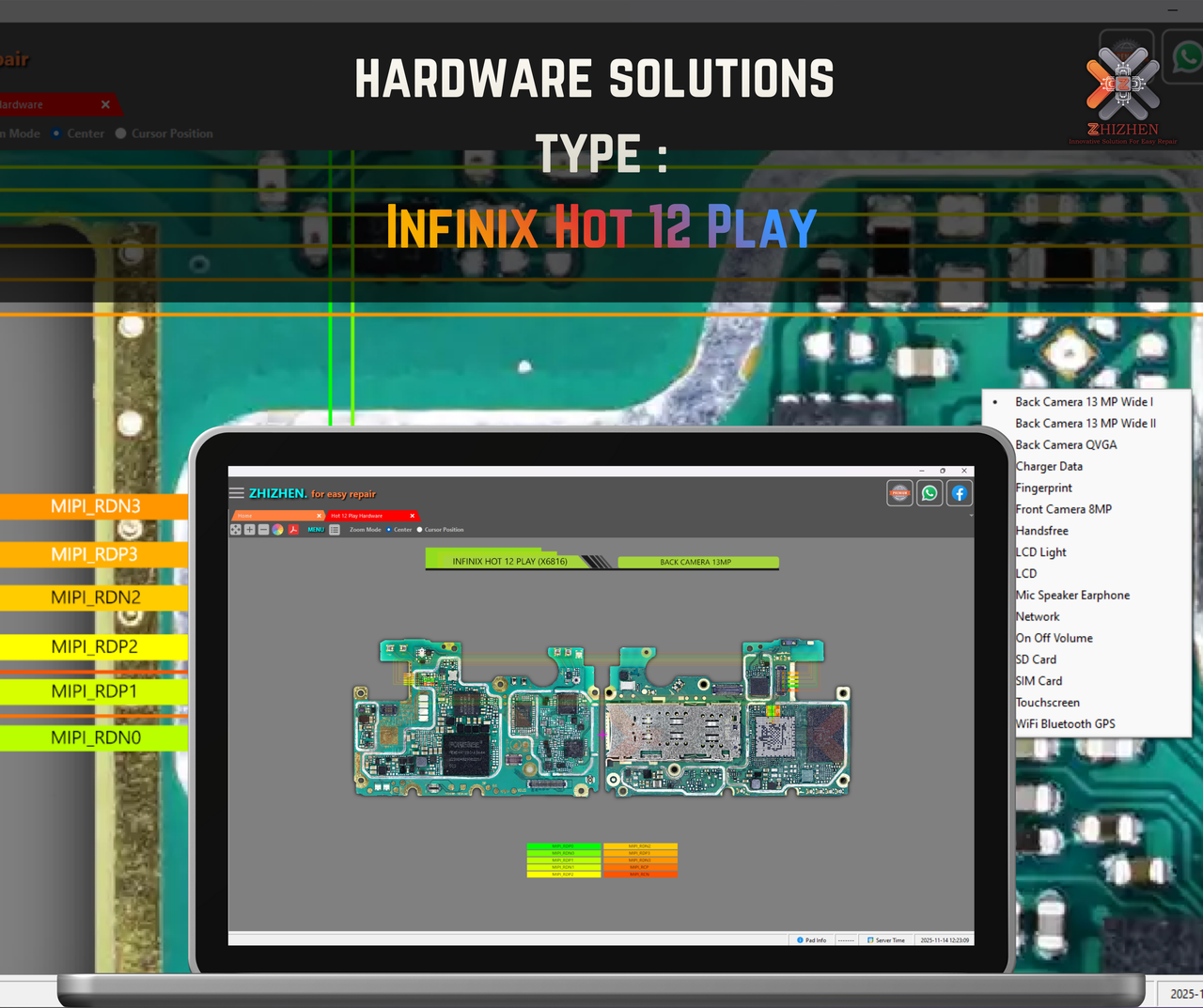This screenshot has height=1008, width=1203.
Task: Close the background 'ardware' tab using X
Action: point(105,104)
